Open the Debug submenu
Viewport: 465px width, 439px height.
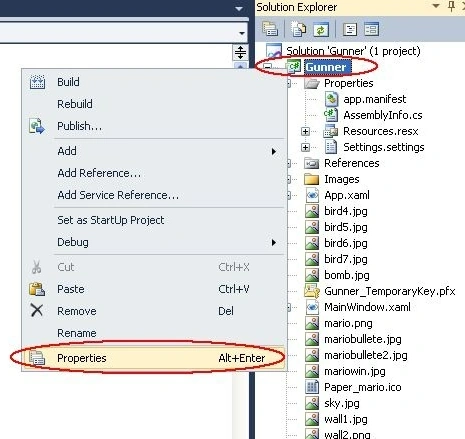(154, 242)
